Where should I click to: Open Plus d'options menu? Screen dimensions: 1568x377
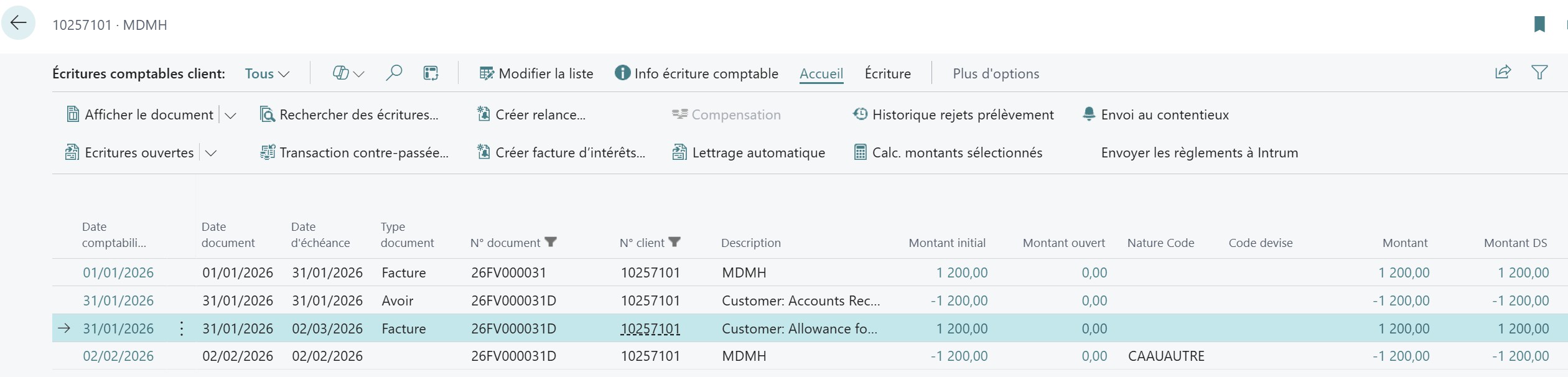click(x=996, y=73)
